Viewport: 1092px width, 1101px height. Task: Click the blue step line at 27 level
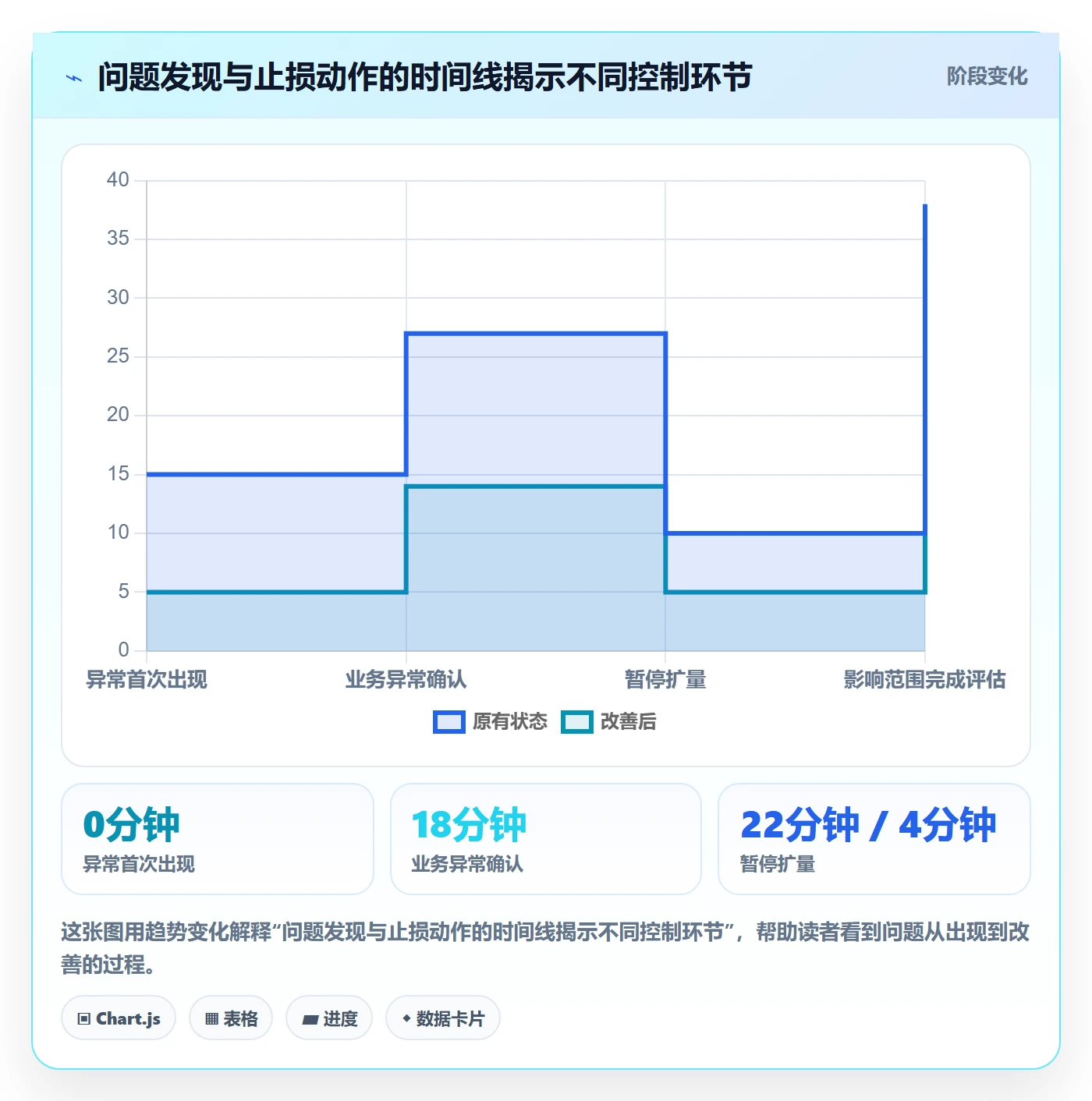pyautogui.click(x=536, y=334)
